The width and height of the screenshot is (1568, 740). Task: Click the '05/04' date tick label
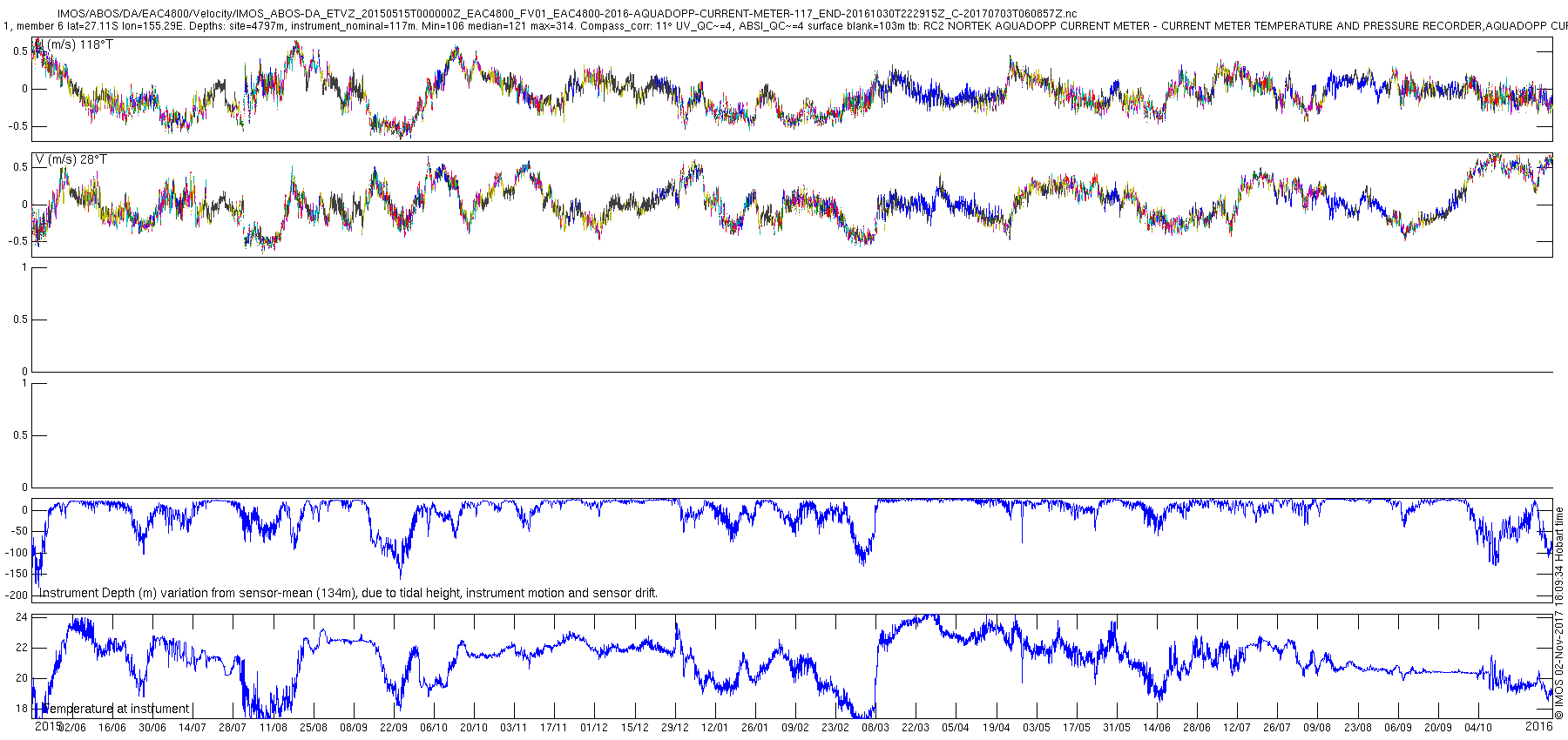(956, 728)
